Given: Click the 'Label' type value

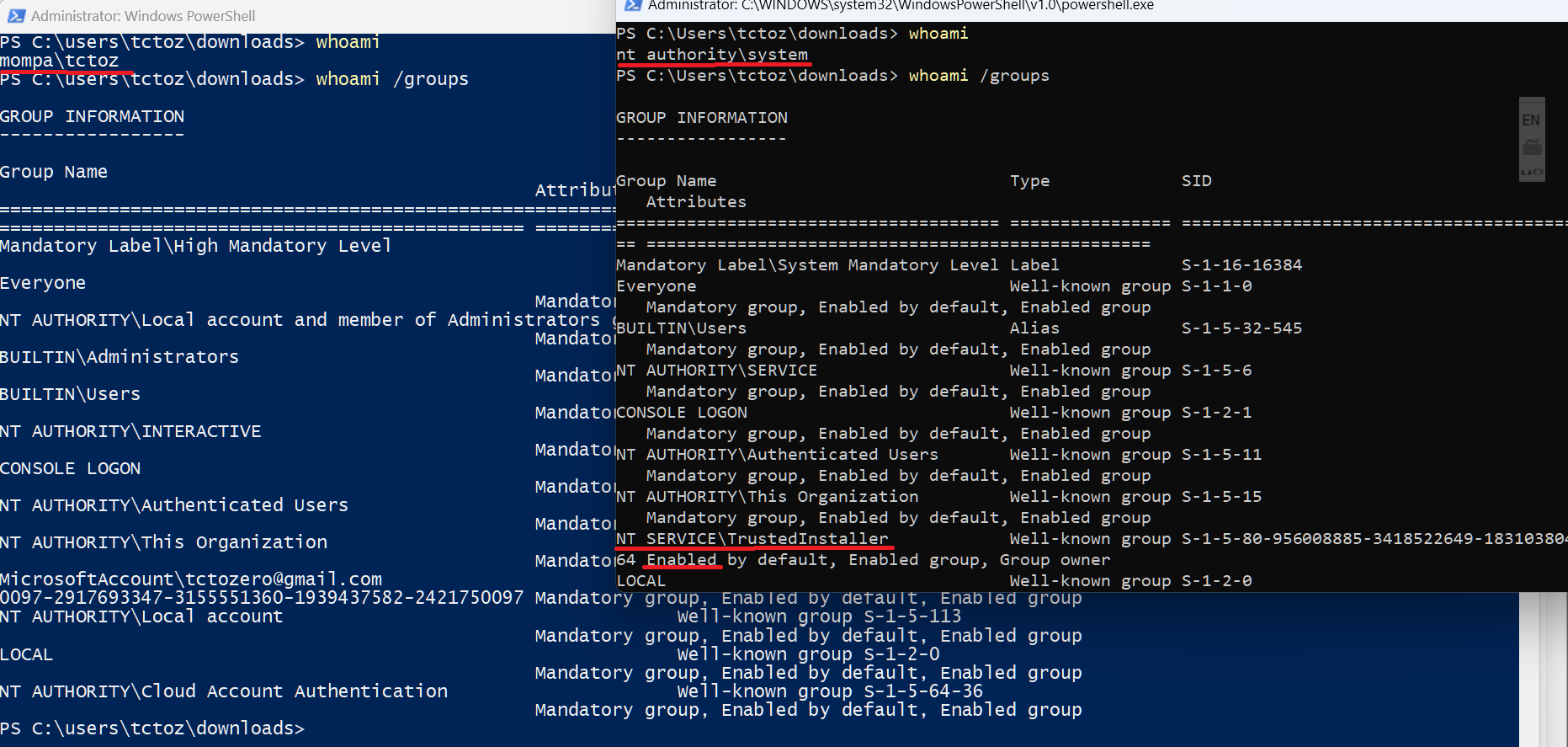Looking at the screenshot, I should coord(1035,265).
